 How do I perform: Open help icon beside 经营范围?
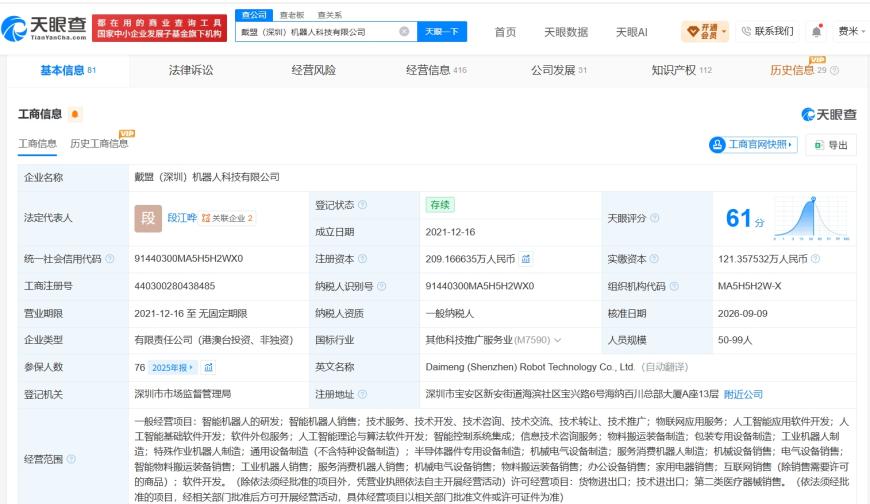(71, 459)
